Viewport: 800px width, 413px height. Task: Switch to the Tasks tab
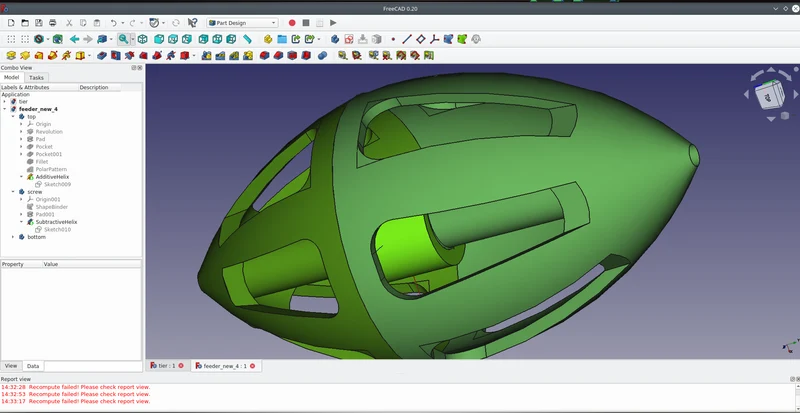(36, 78)
